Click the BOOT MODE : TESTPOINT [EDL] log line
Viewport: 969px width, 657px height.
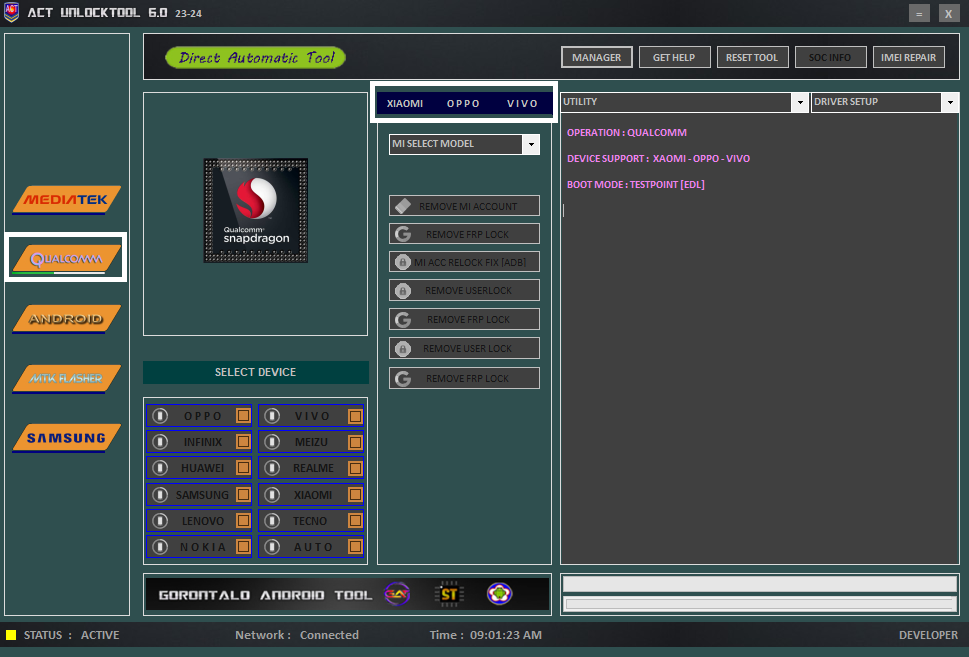635,184
